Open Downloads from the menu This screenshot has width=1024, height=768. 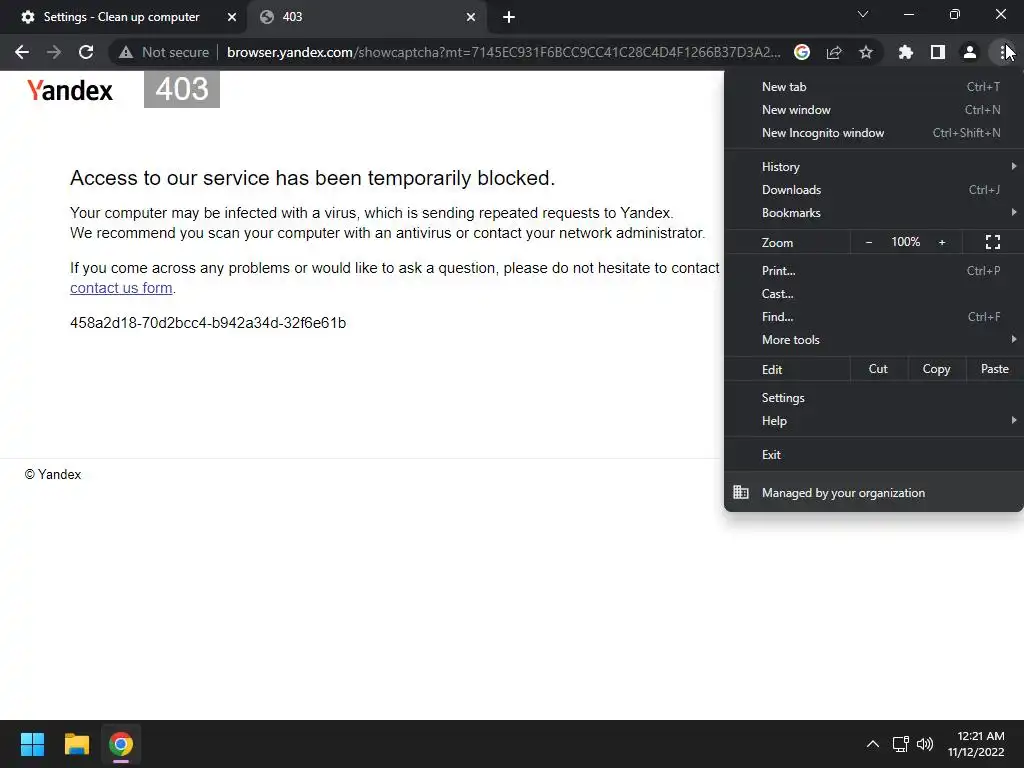click(874, 189)
